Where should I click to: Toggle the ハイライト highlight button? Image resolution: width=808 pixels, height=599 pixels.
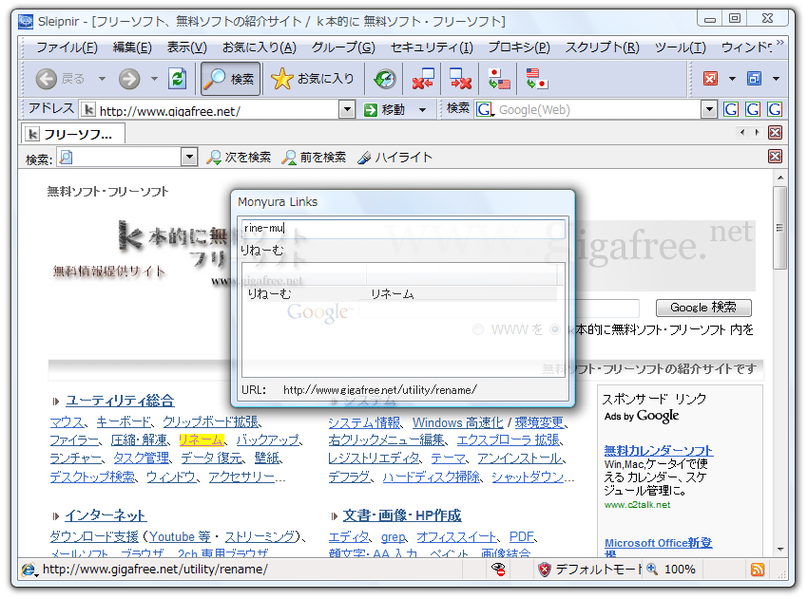395,158
